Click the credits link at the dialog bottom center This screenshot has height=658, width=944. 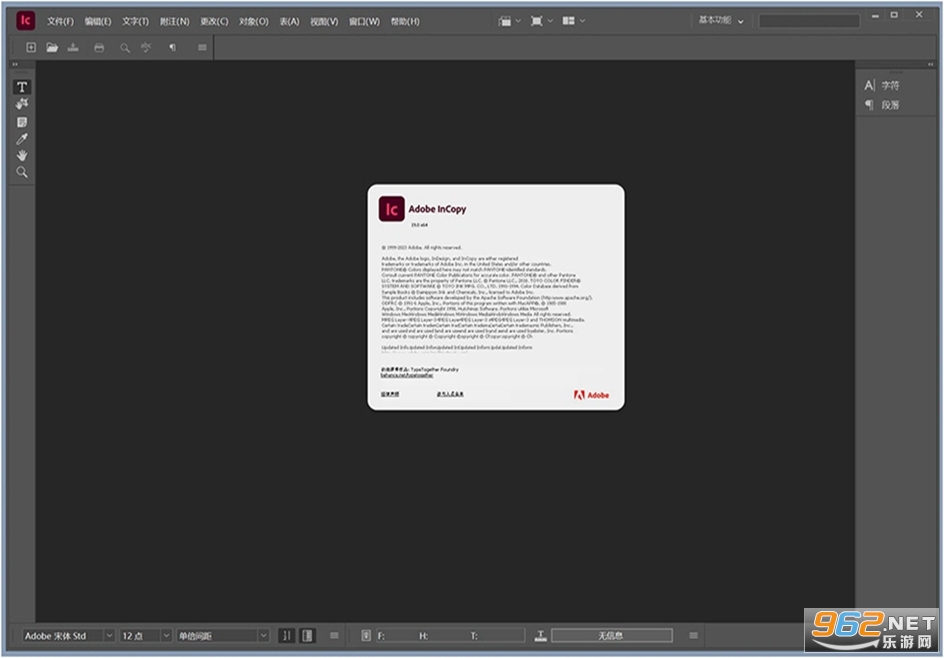point(450,394)
